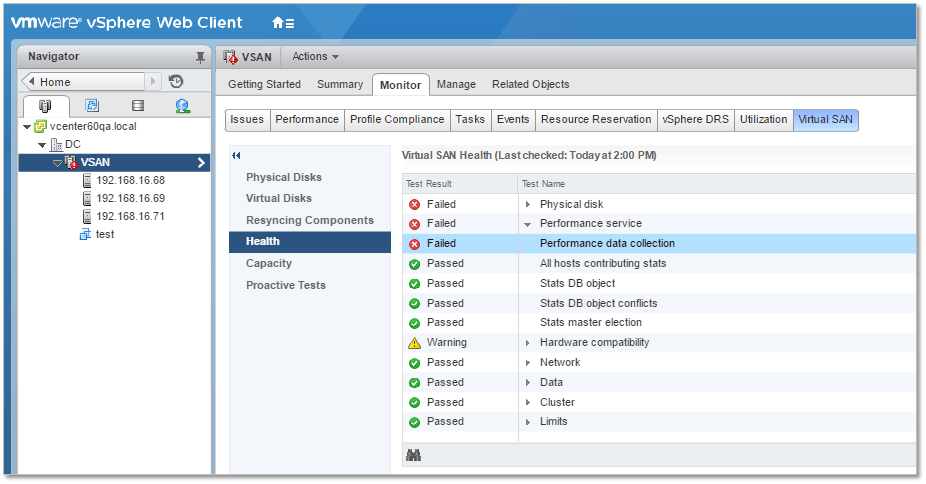Select the Performance data collection row

[659, 244]
